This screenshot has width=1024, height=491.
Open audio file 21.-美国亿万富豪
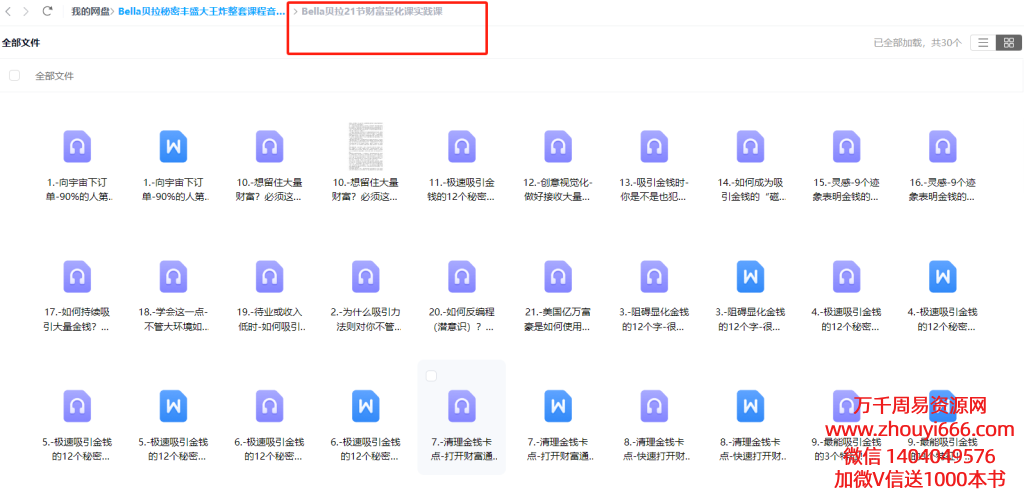557,276
